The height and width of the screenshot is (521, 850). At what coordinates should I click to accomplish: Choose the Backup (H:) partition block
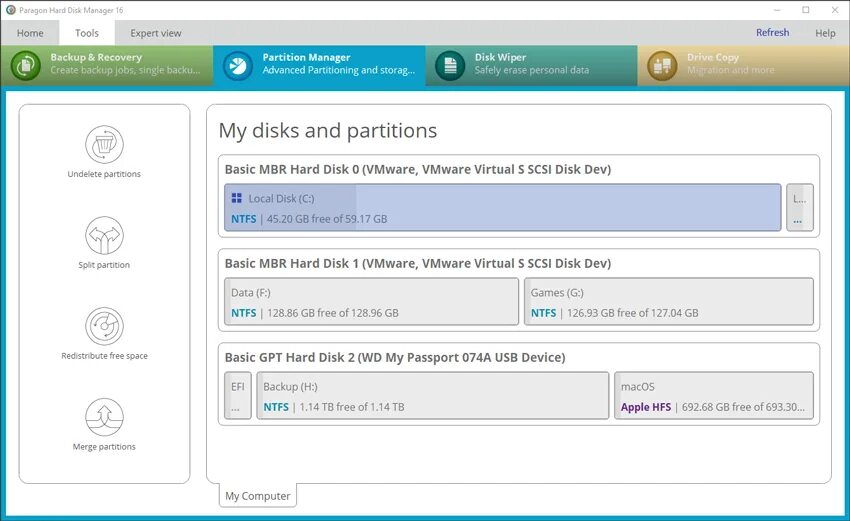pos(433,395)
